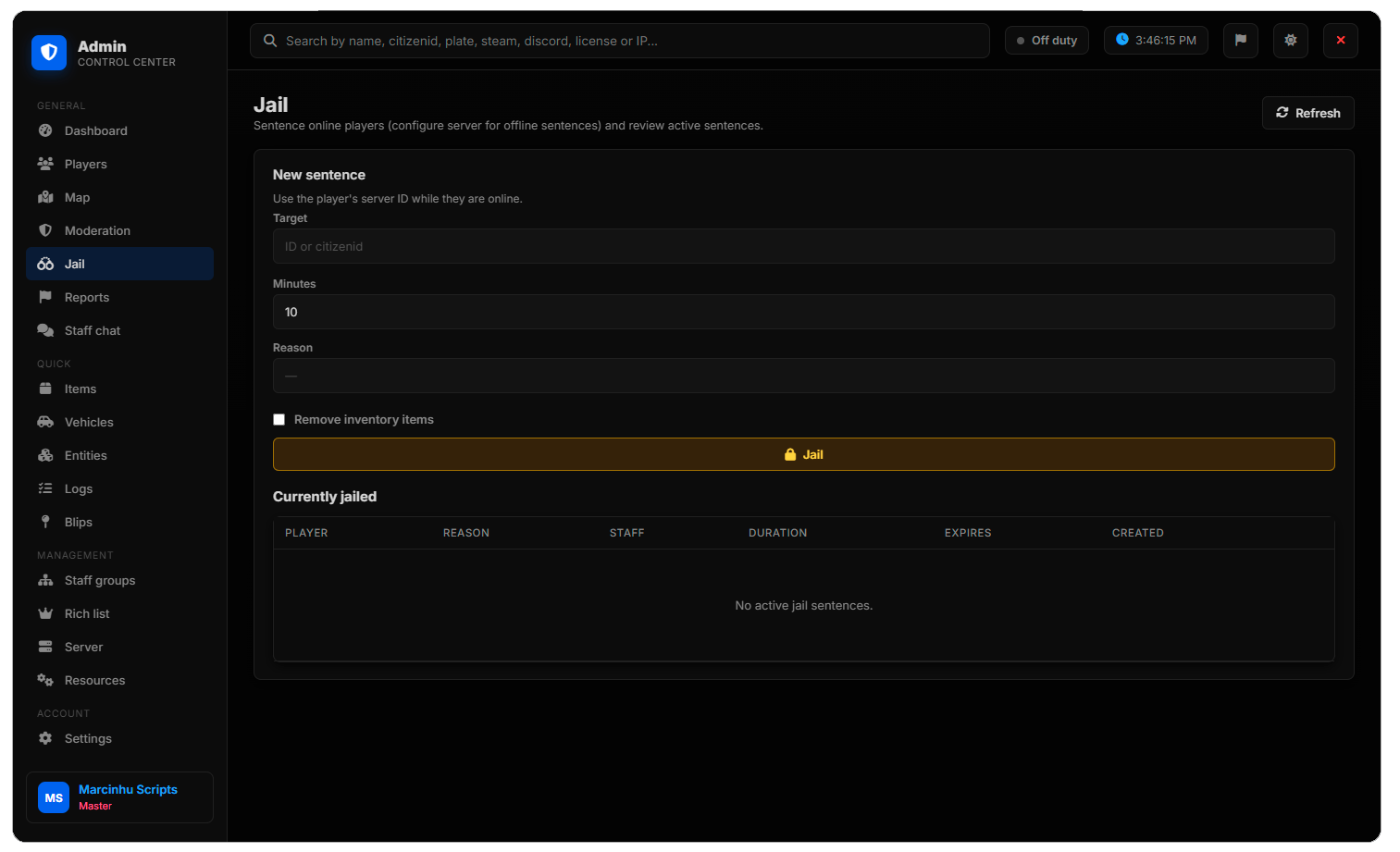The height and width of the screenshot is (852, 1400).
Task: Click the yellow Jail submit button
Action: (803, 454)
